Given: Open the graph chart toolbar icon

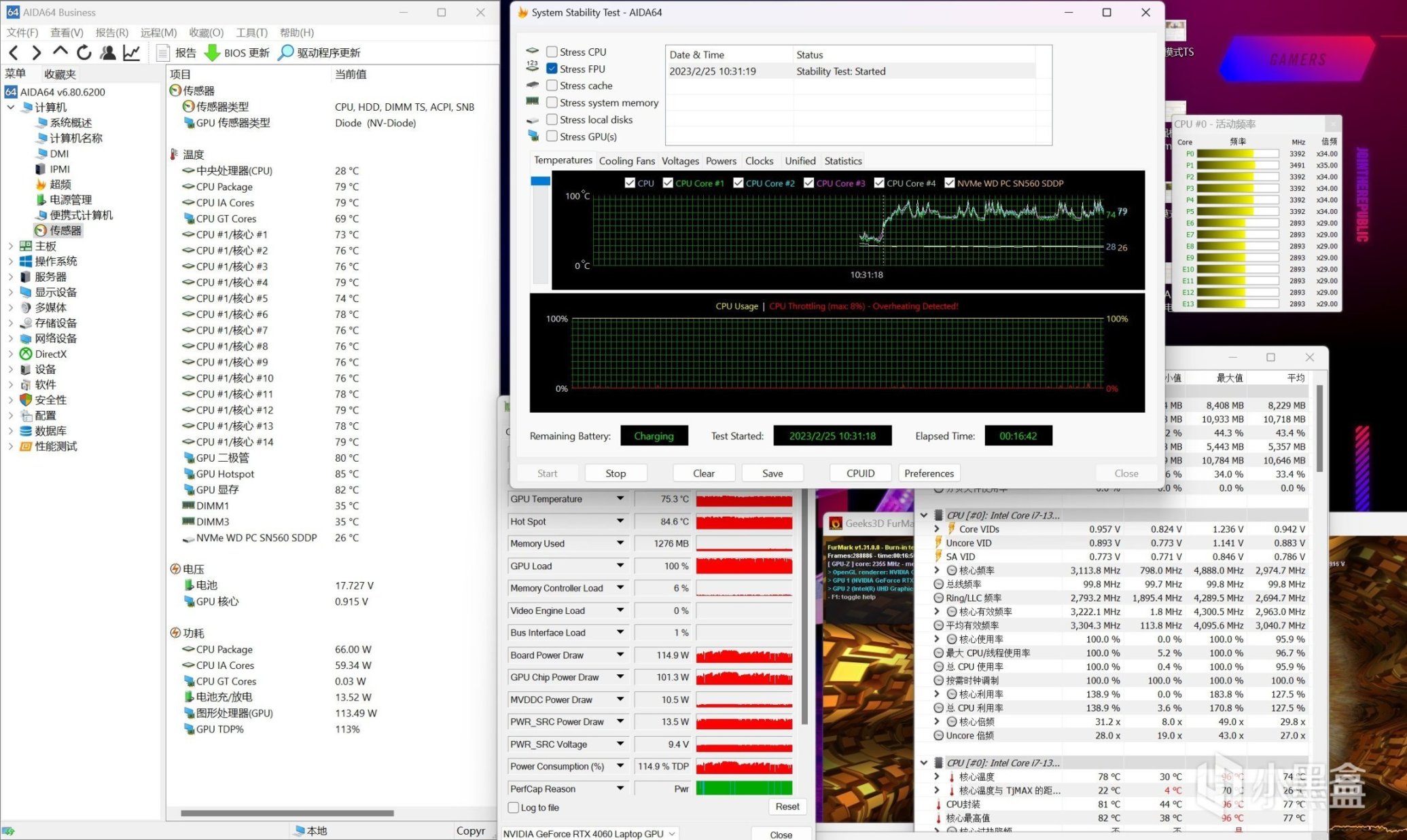Looking at the screenshot, I should 132,52.
